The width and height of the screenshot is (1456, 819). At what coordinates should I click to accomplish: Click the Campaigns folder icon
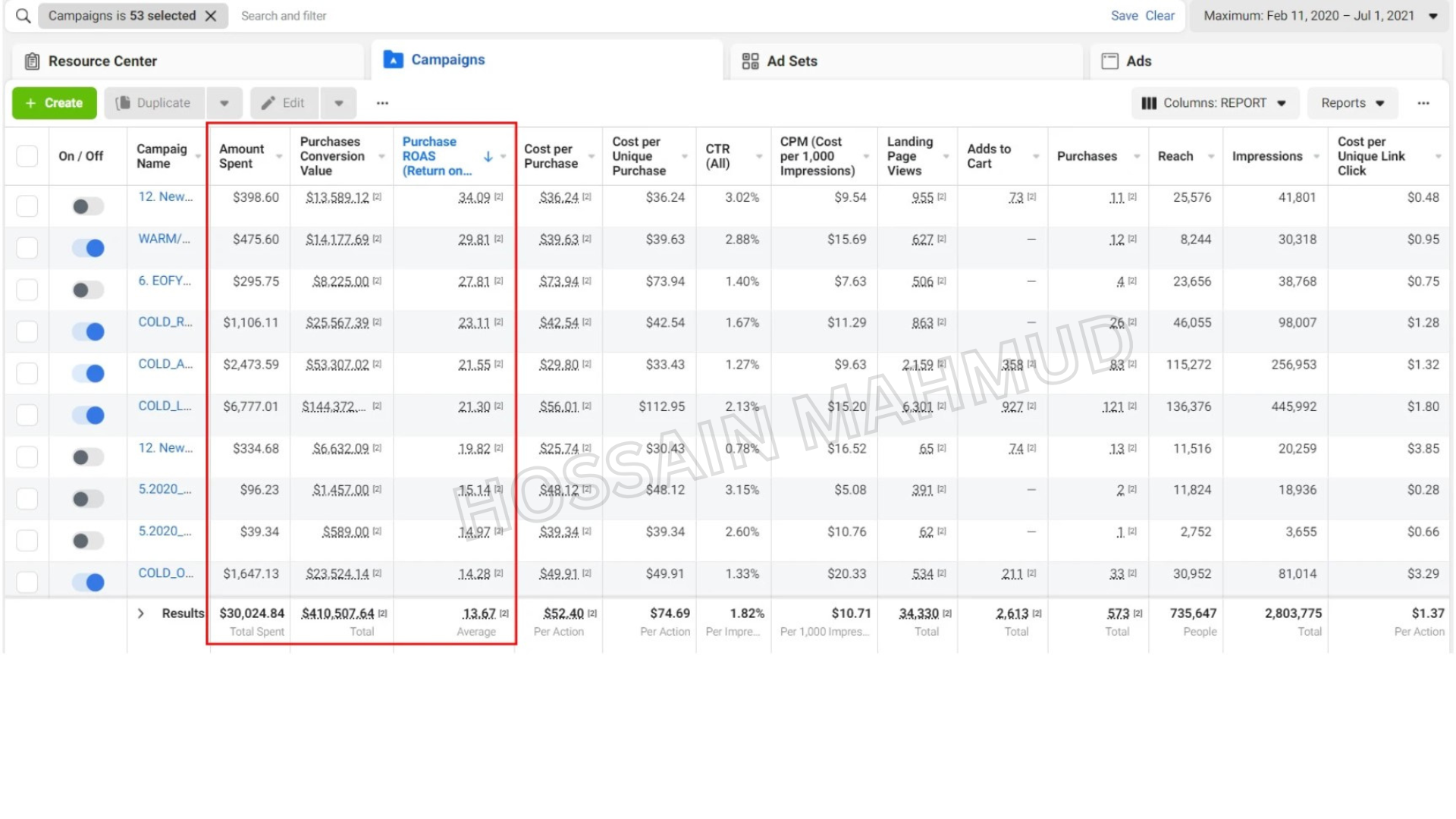coord(393,60)
